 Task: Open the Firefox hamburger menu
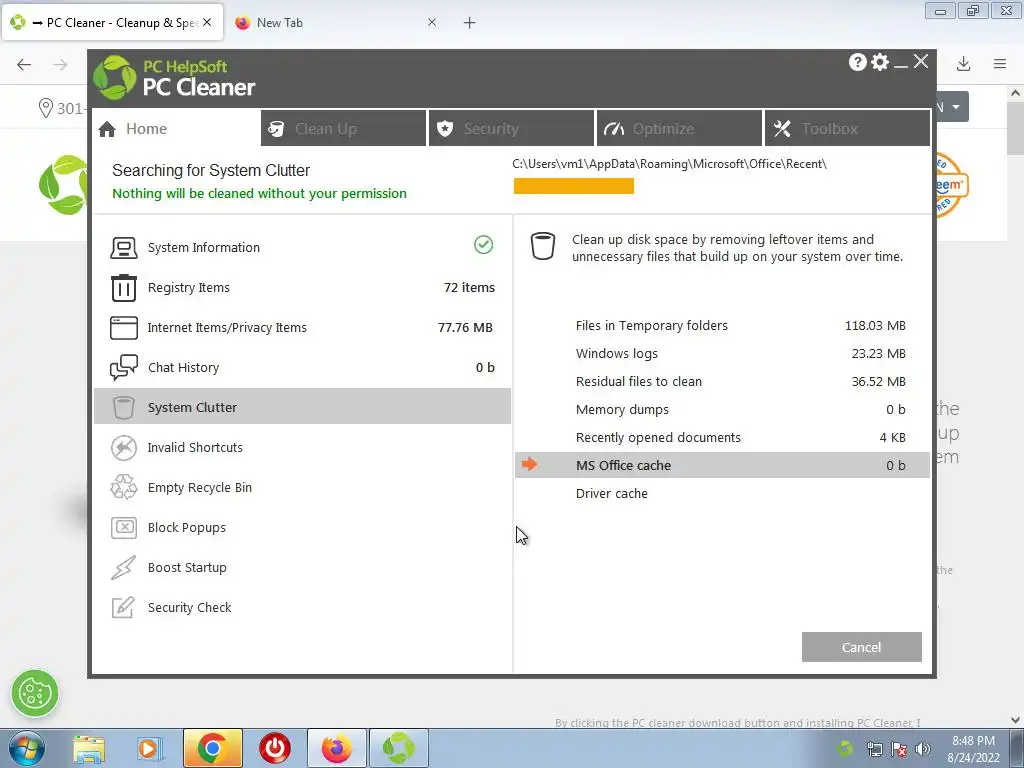1000,64
